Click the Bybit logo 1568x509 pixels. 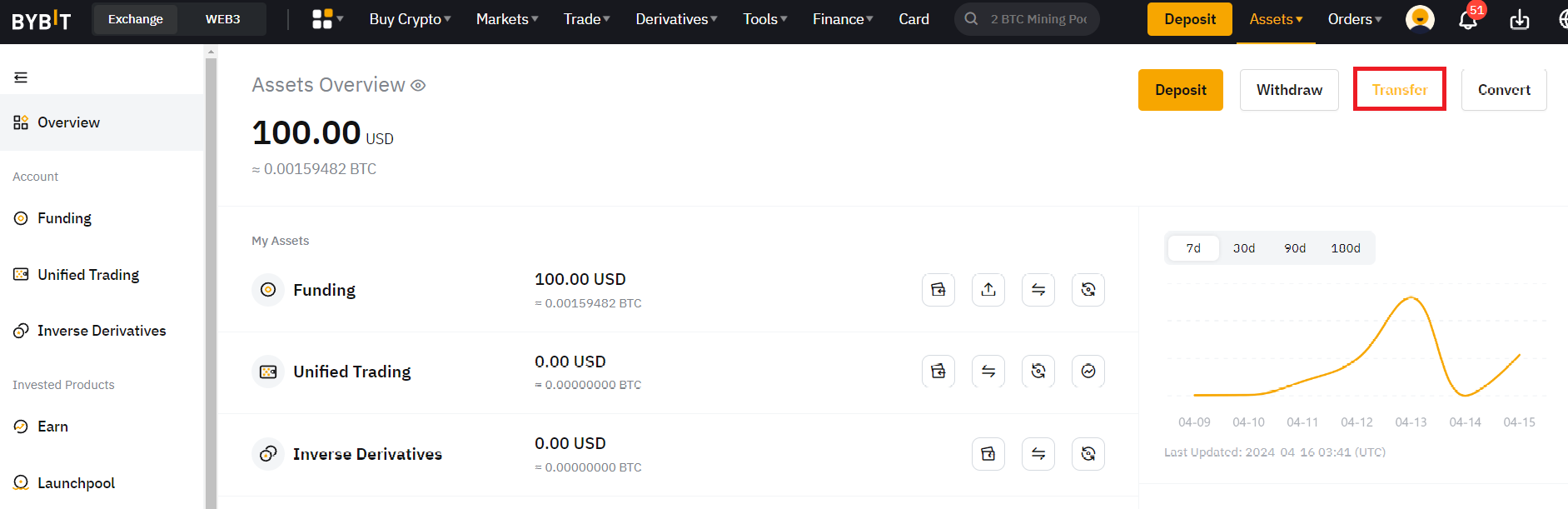(41, 20)
